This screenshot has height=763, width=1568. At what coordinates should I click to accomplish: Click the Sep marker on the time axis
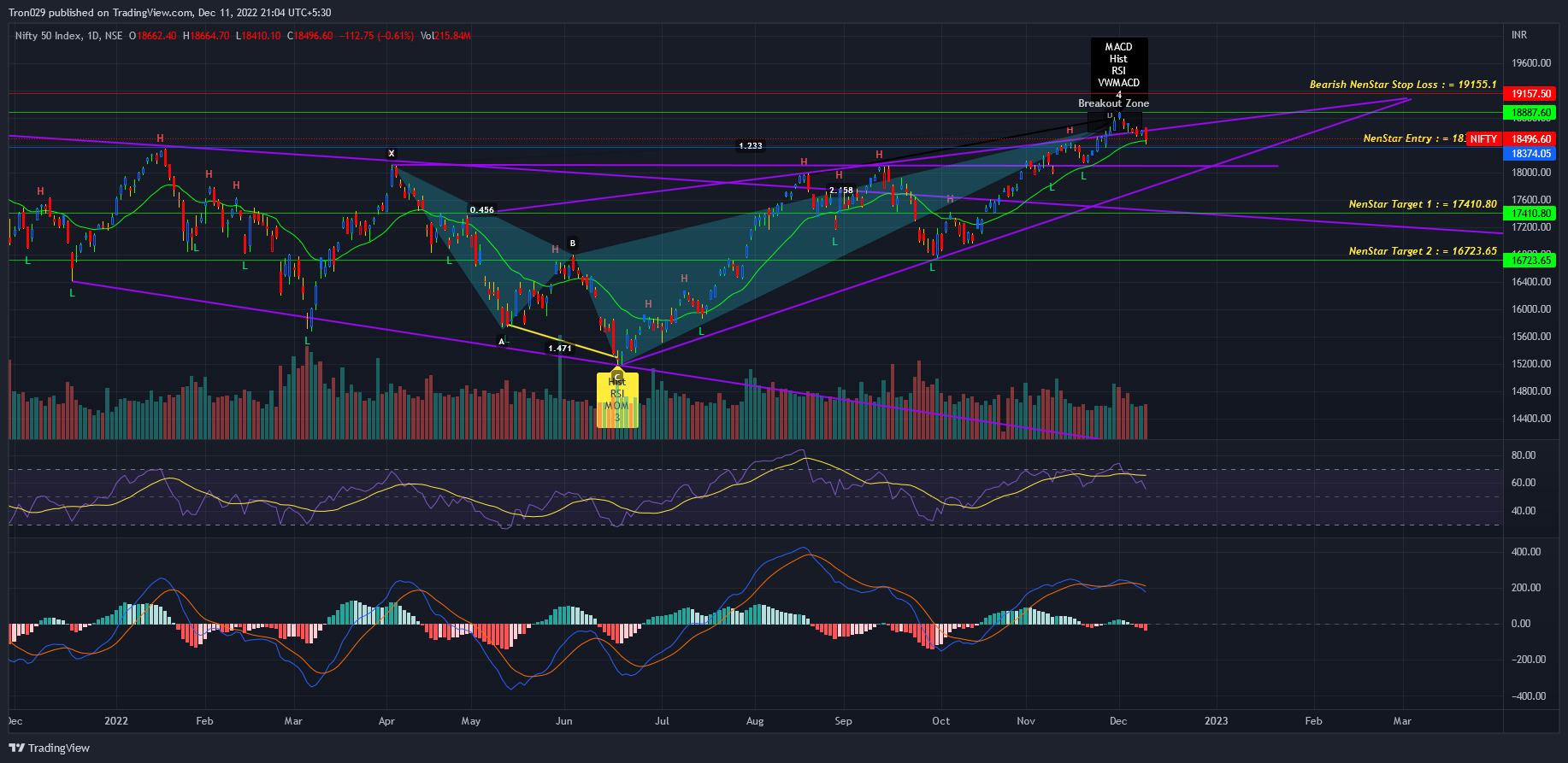click(x=843, y=721)
